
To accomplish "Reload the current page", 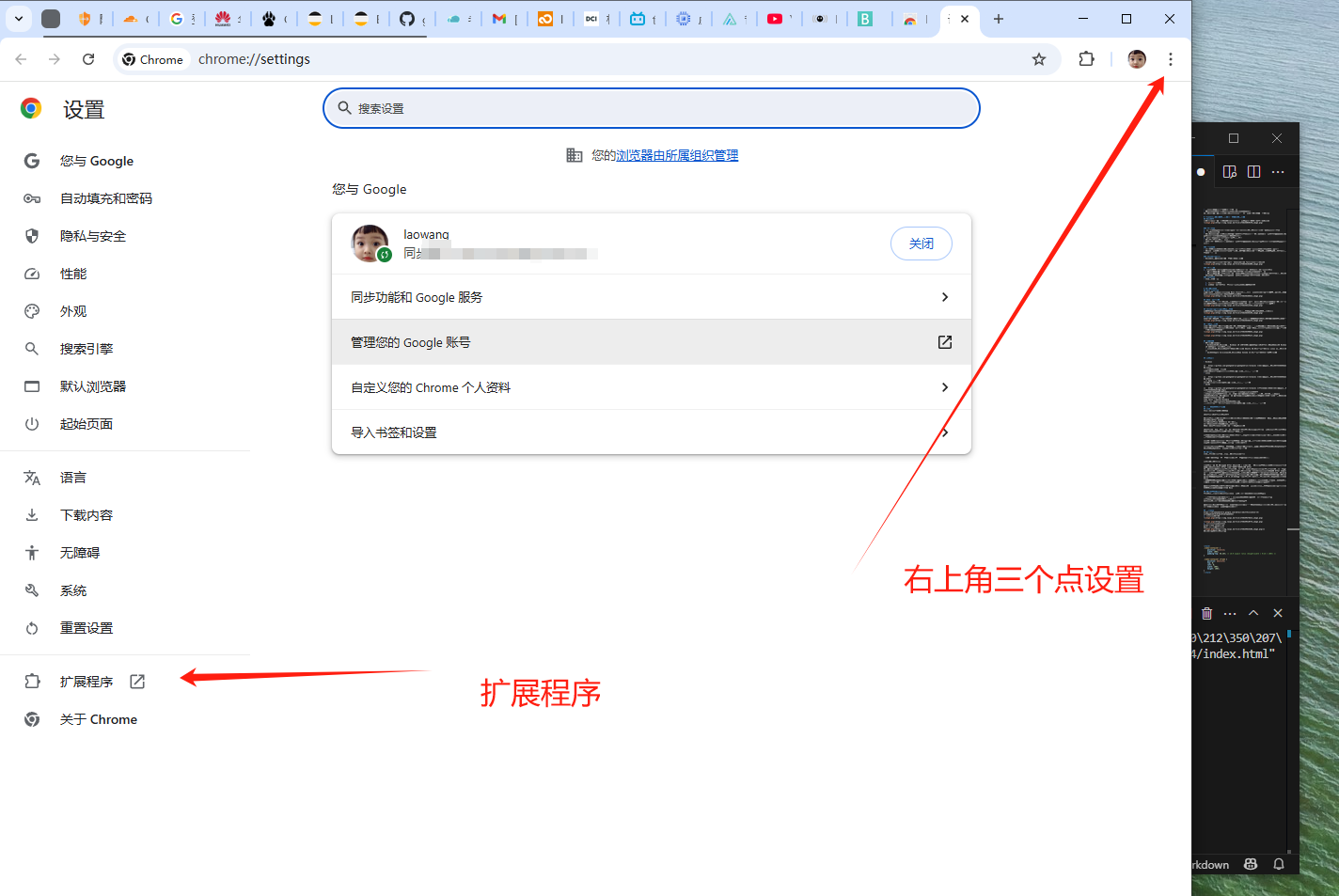I will 88,59.
